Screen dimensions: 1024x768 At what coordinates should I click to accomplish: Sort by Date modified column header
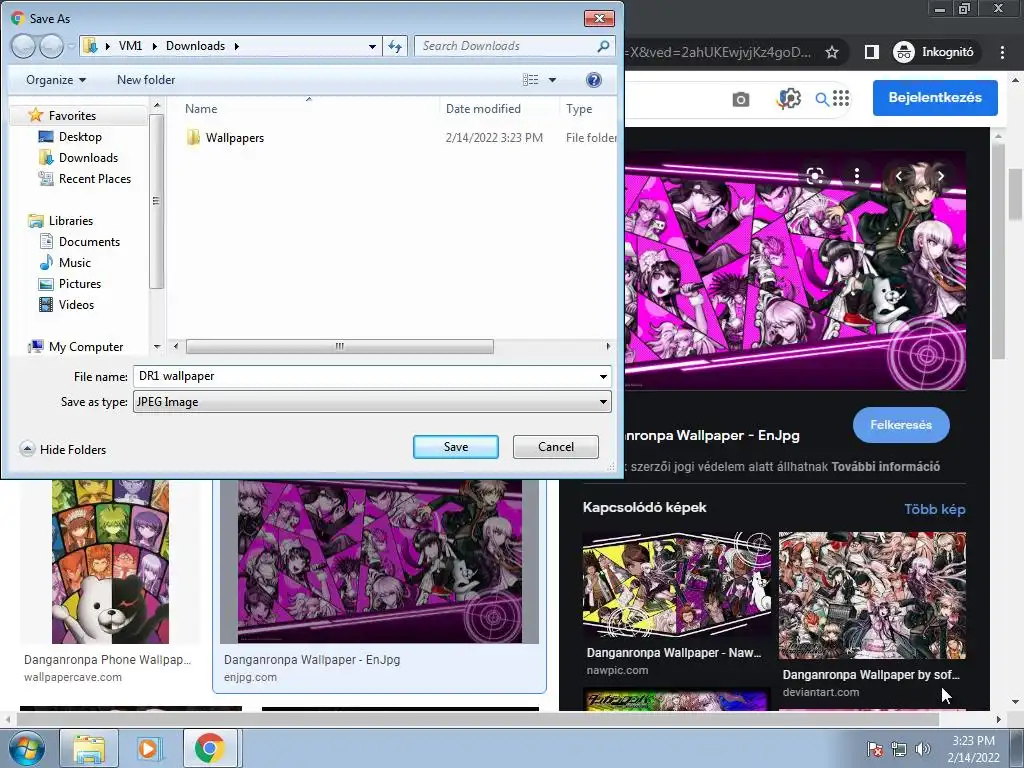(483, 108)
